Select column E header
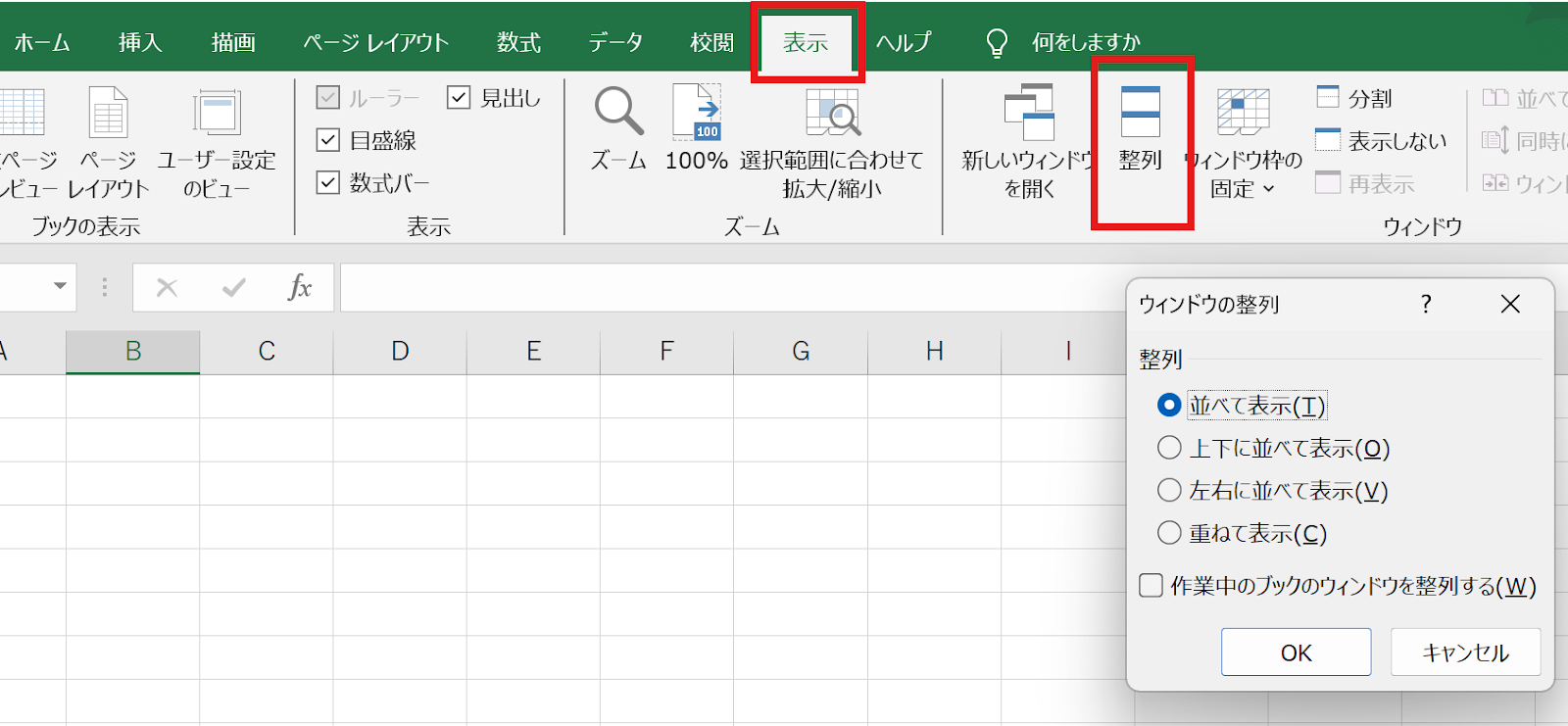This screenshot has width=1568, height=726. (x=533, y=351)
